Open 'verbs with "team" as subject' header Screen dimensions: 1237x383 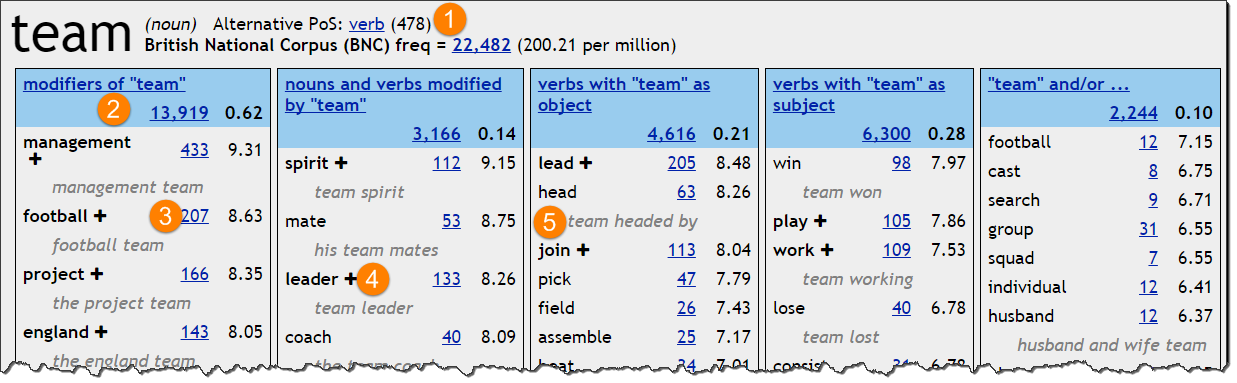[859, 95]
